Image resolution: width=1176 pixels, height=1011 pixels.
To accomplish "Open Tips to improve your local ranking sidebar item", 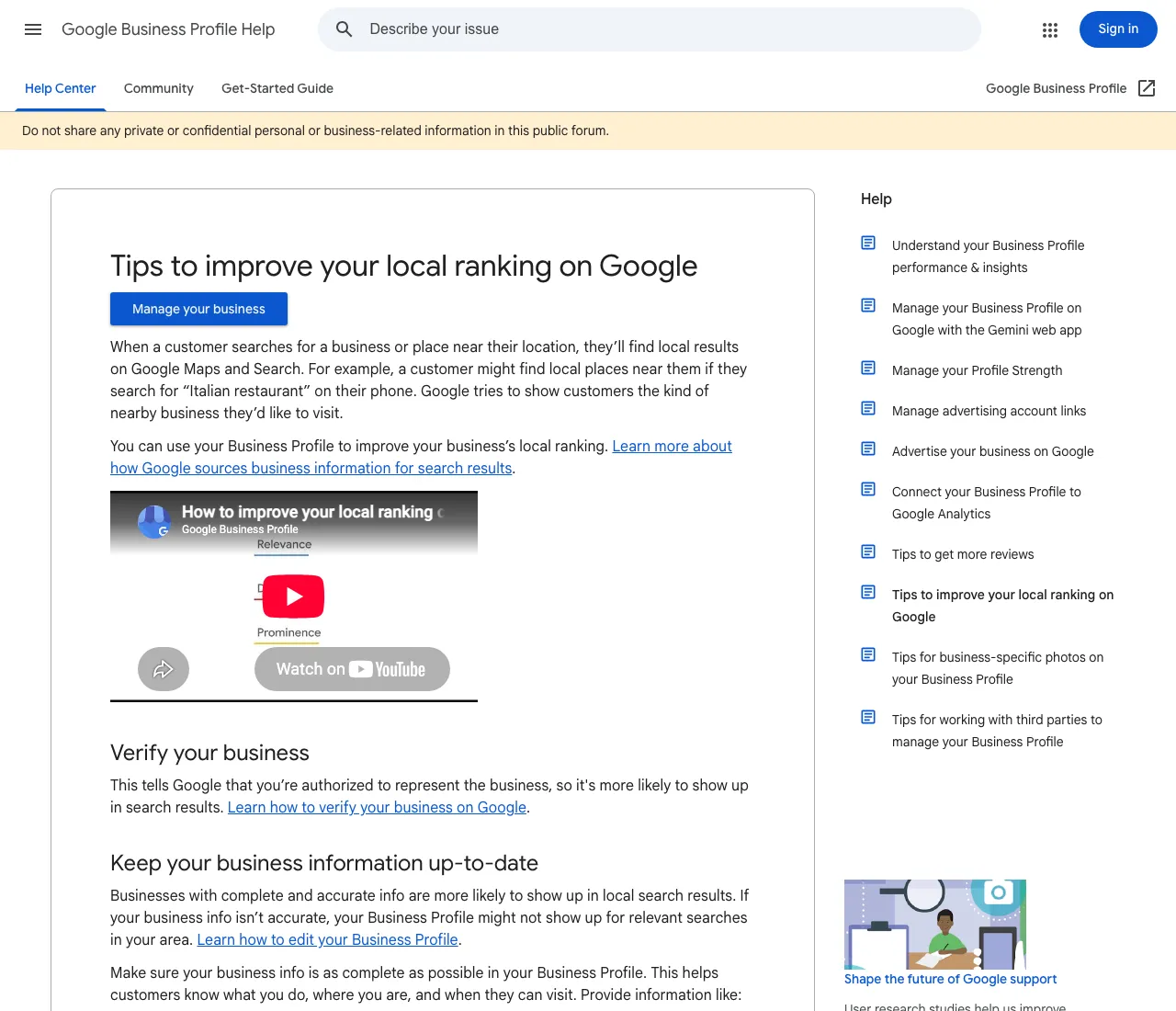I will tap(1002, 606).
